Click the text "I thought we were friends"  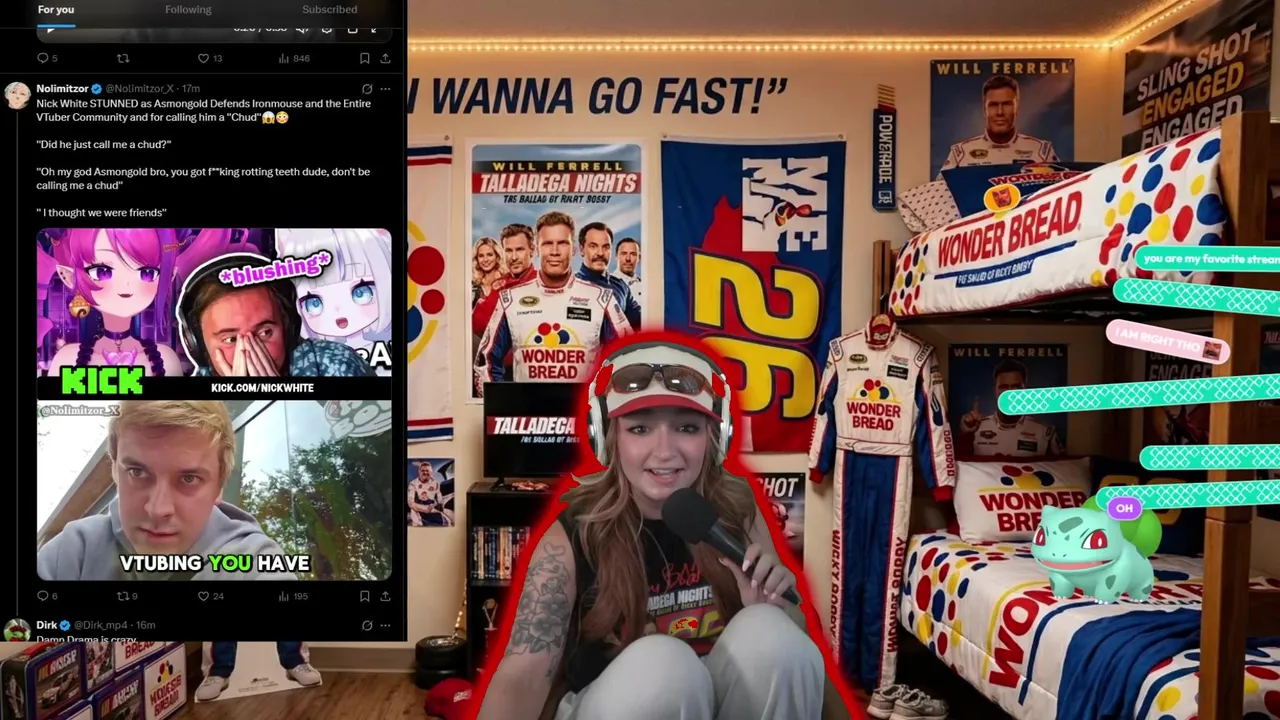pyautogui.click(x=101, y=212)
